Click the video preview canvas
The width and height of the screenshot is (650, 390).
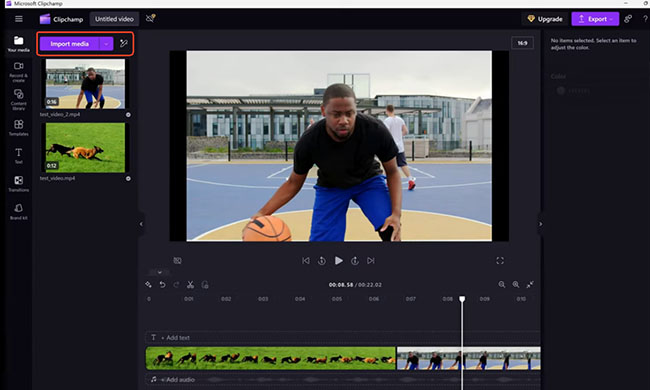[339, 146]
